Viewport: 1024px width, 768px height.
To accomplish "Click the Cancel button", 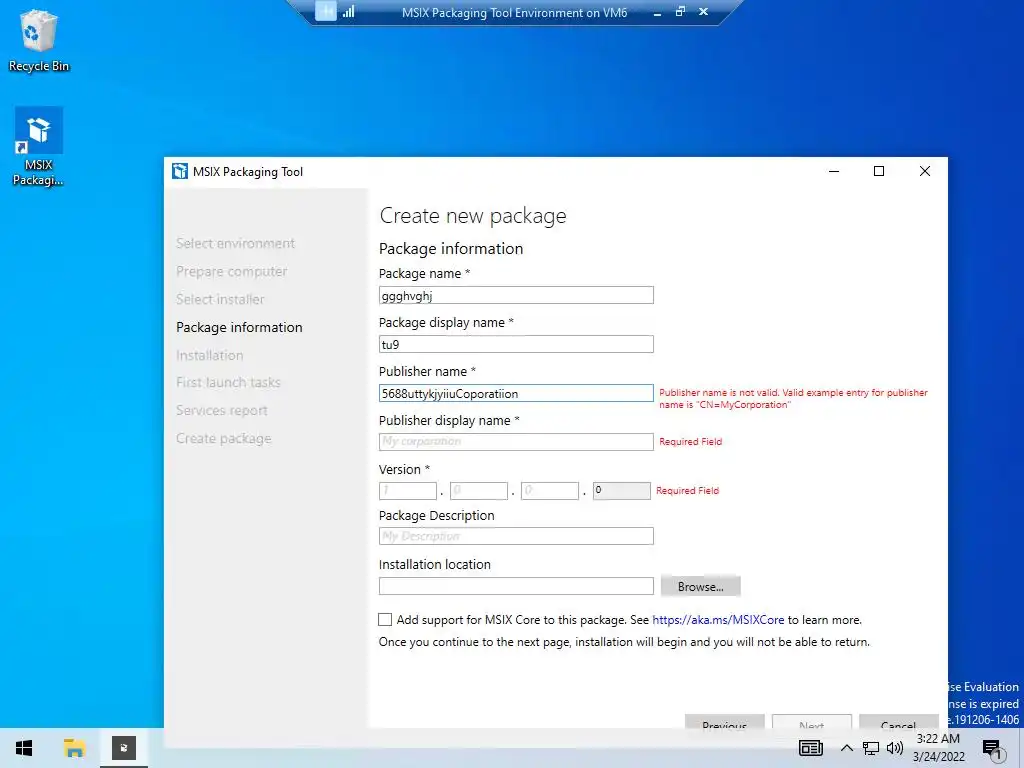I will (x=899, y=722).
